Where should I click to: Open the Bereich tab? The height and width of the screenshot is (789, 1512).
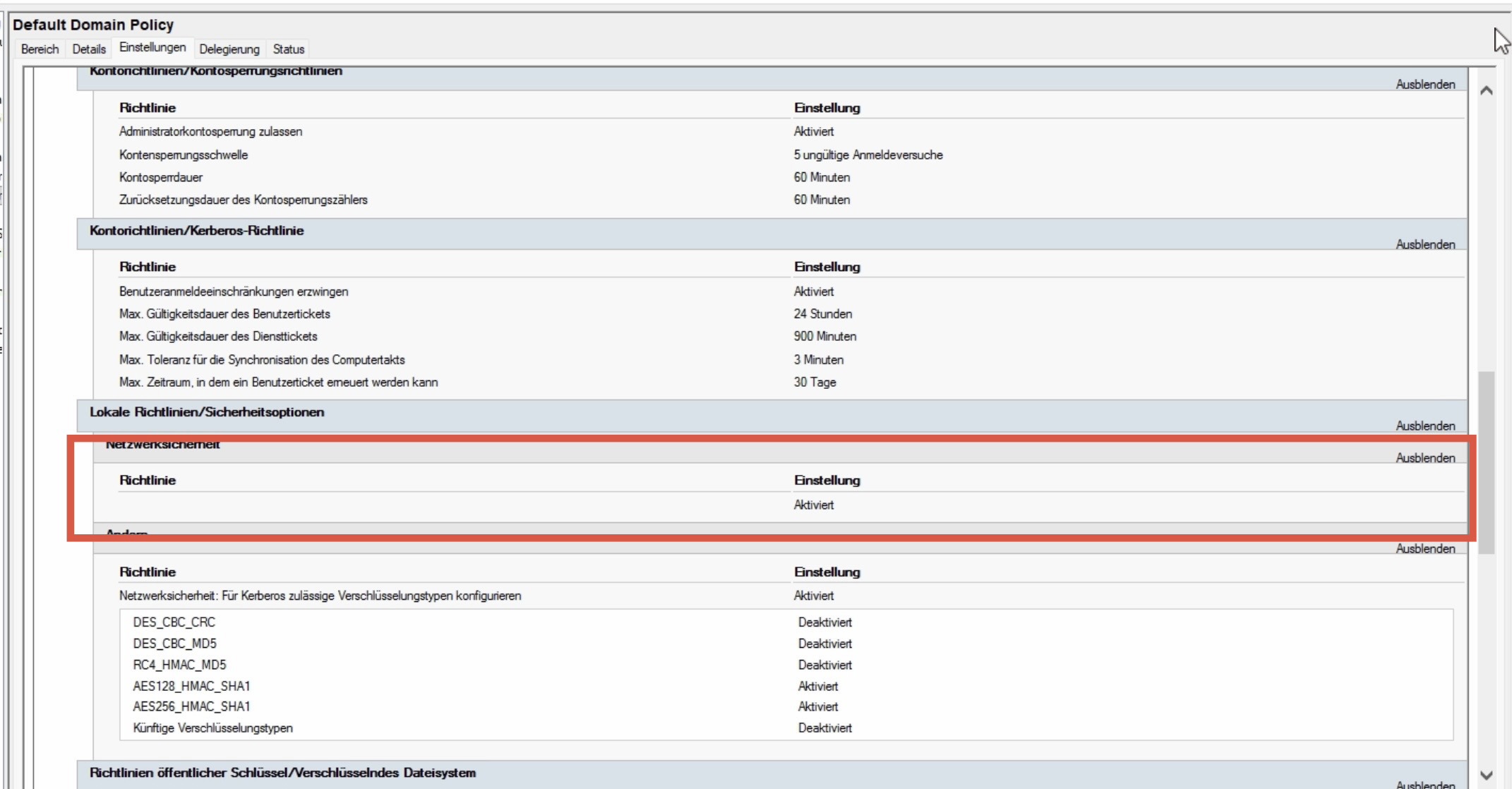pyautogui.click(x=40, y=49)
